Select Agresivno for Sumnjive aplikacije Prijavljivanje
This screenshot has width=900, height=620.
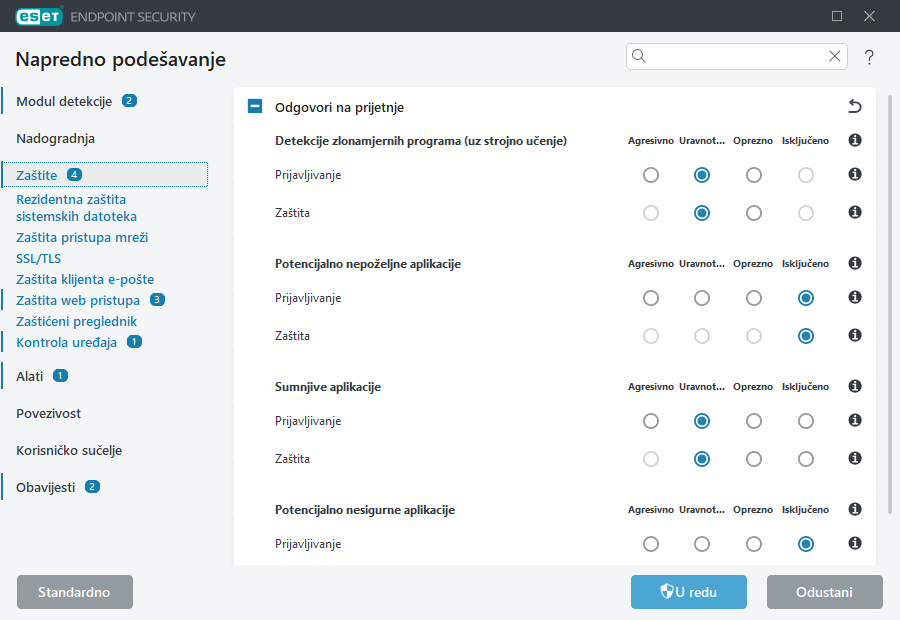point(651,421)
